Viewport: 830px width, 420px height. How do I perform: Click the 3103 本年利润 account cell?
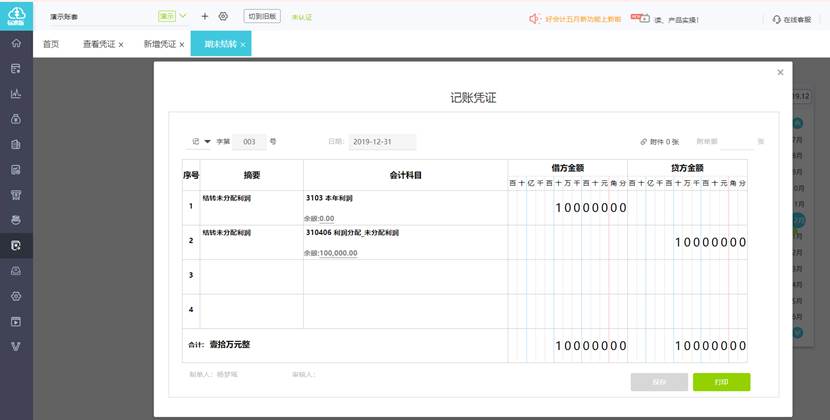pyautogui.click(x=405, y=207)
